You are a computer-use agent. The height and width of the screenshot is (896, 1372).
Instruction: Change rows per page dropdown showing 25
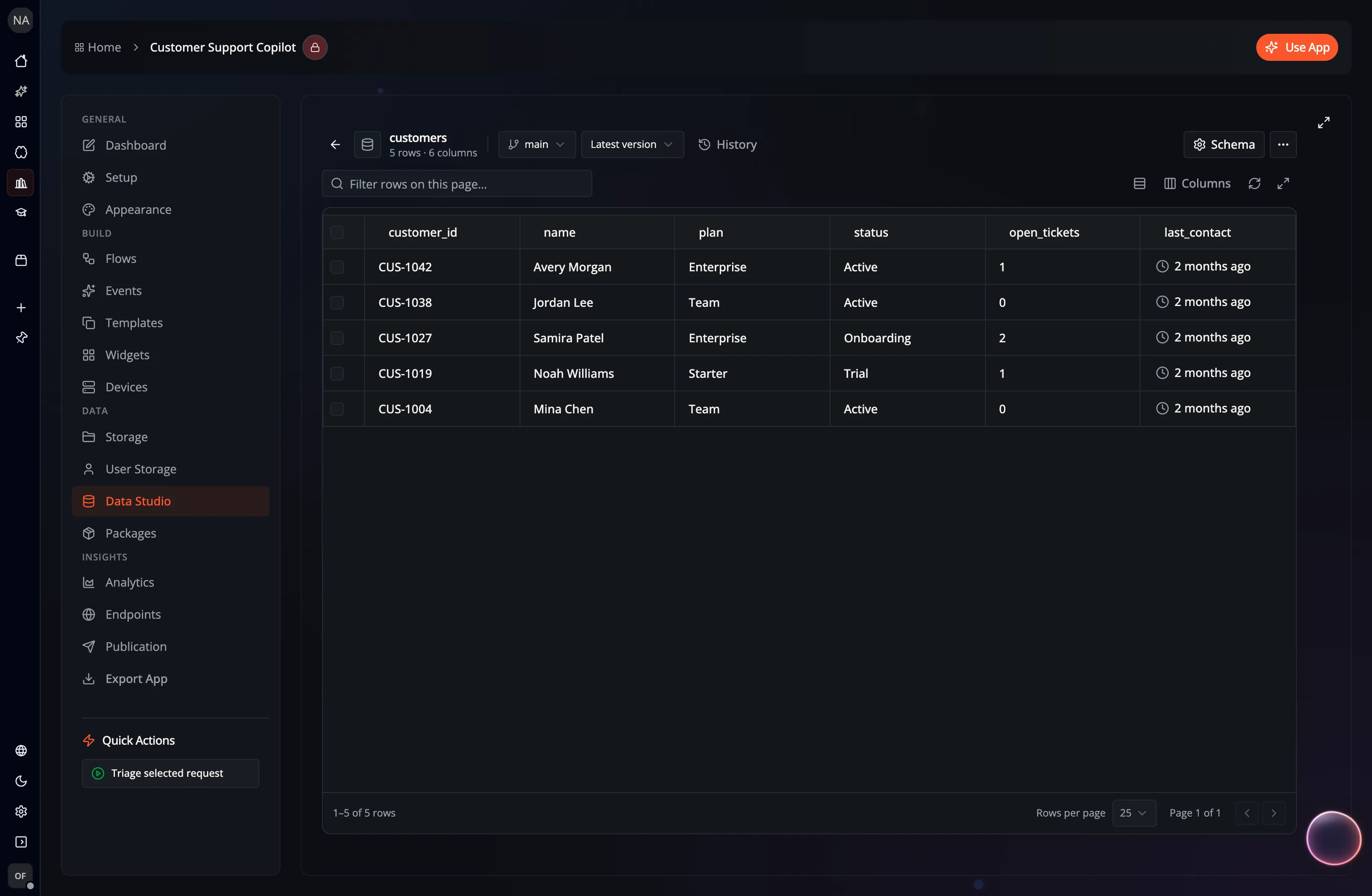point(1134,812)
